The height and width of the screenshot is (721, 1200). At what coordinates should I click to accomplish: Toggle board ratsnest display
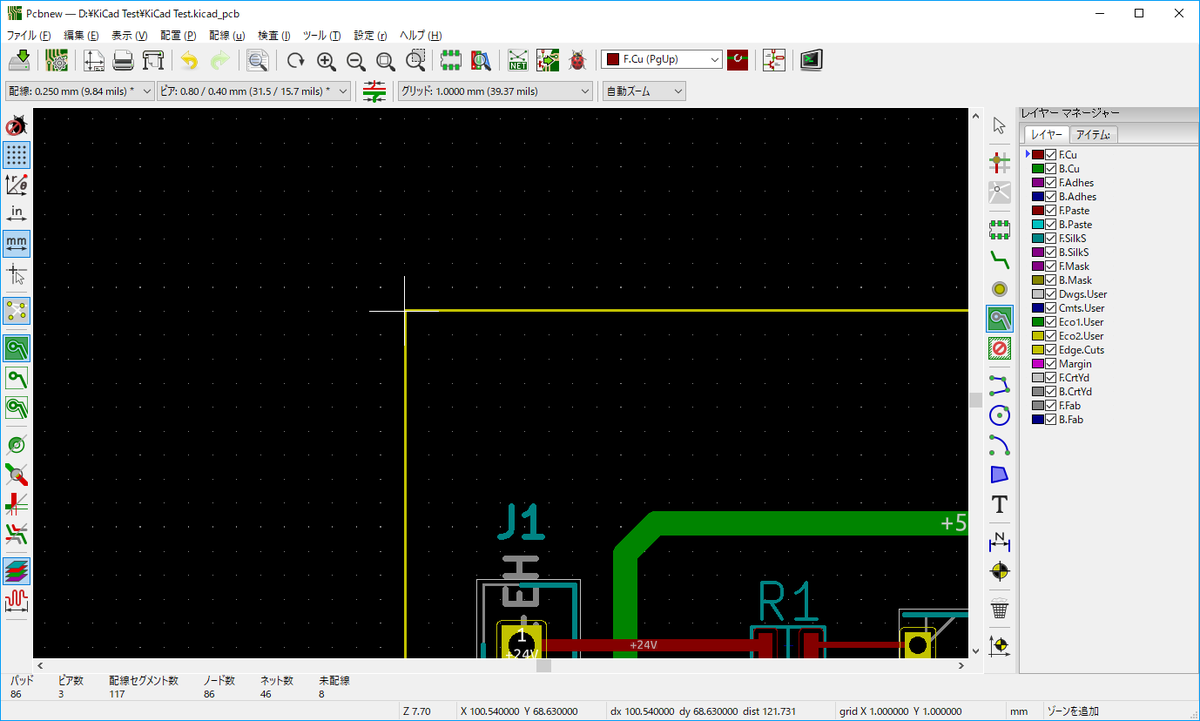point(17,310)
